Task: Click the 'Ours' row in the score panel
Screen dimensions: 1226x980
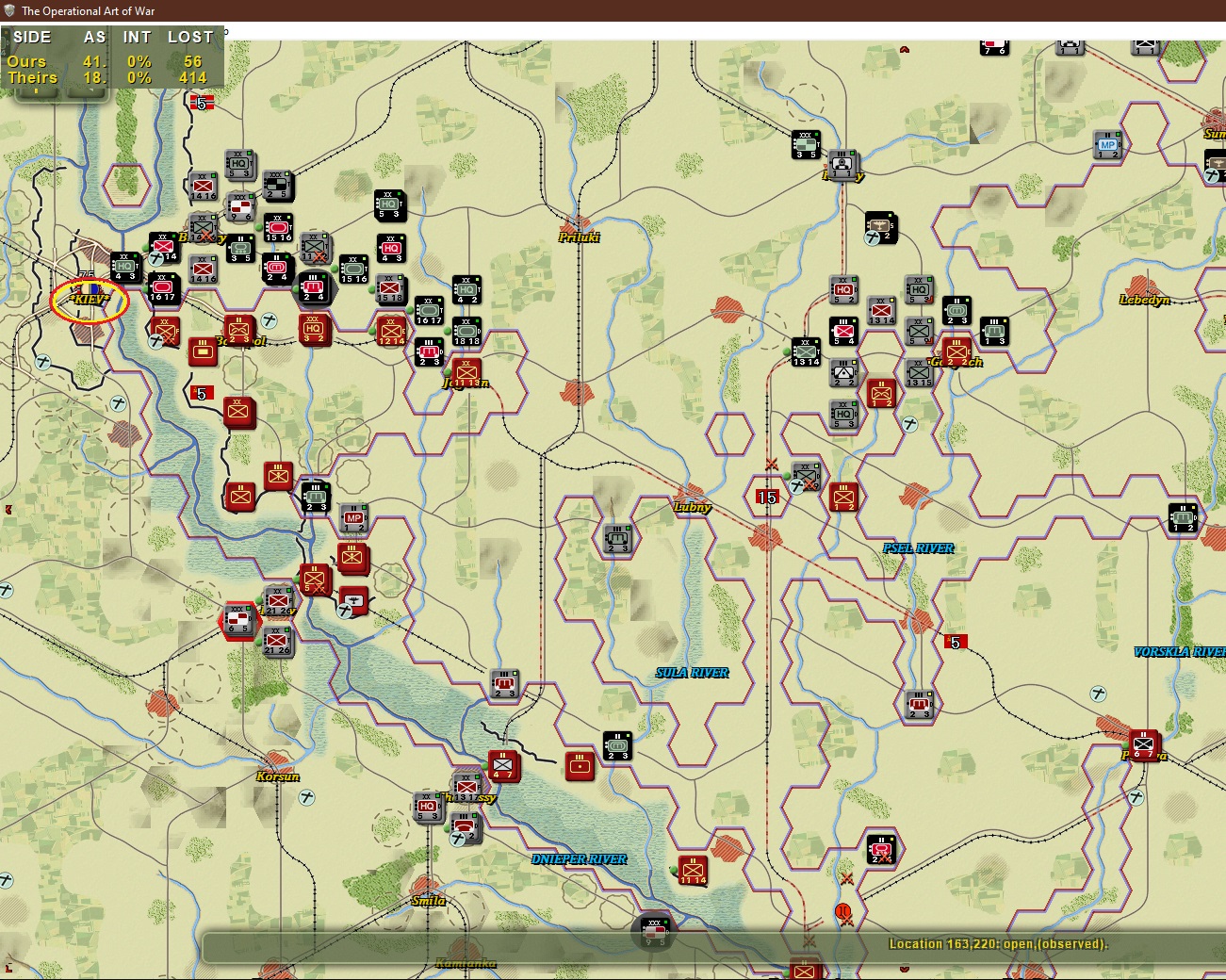Action: pyautogui.click(x=113, y=61)
